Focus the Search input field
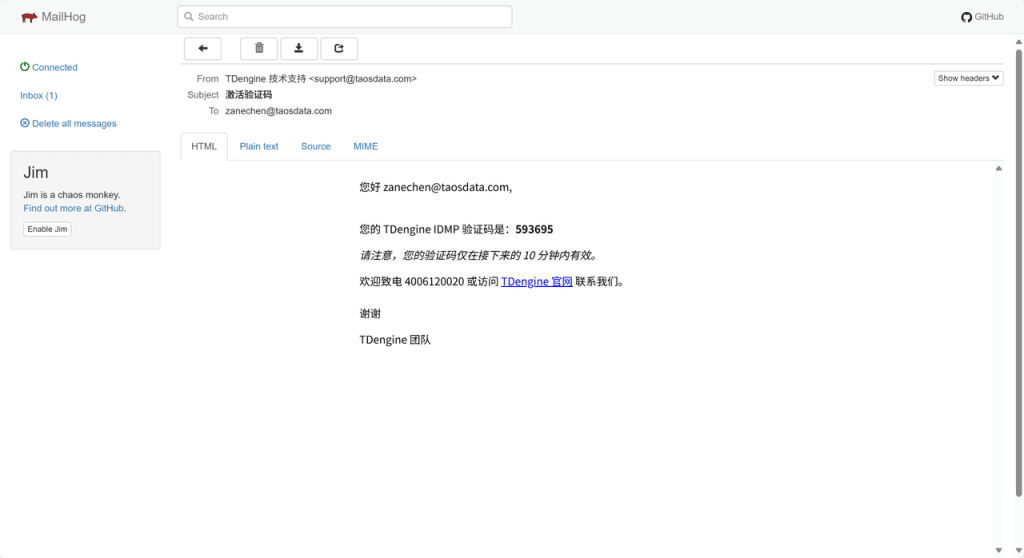 pyautogui.click(x=344, y=17)
